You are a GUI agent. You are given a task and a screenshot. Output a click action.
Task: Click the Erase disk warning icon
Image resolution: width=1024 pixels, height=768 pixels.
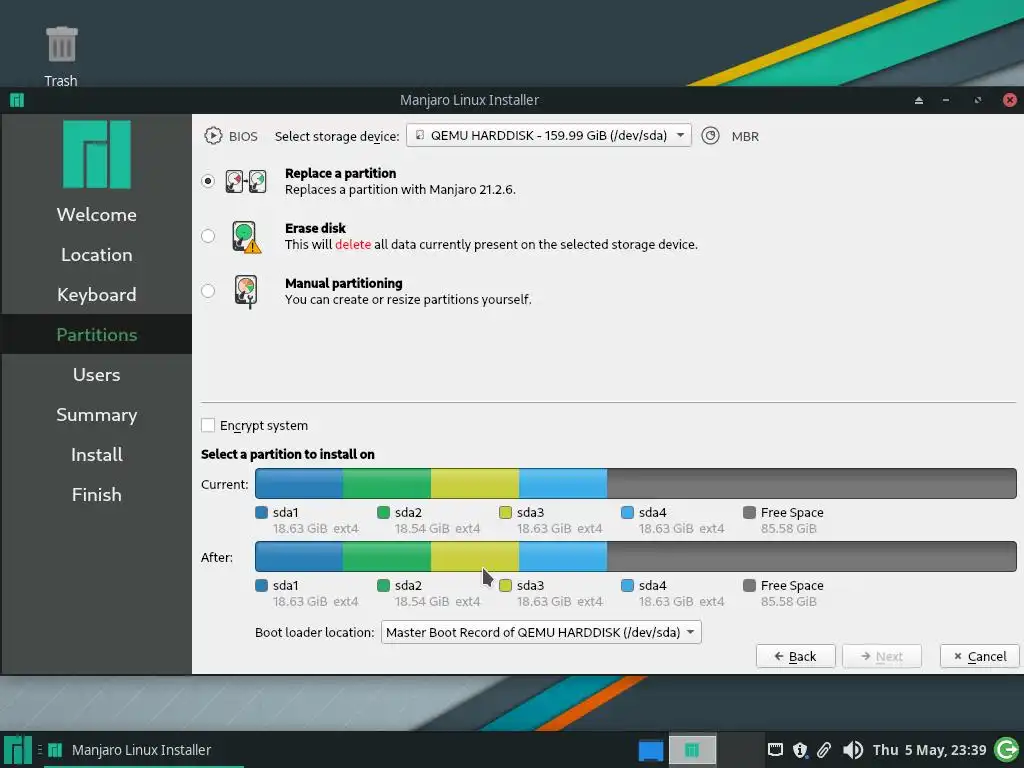246,236
